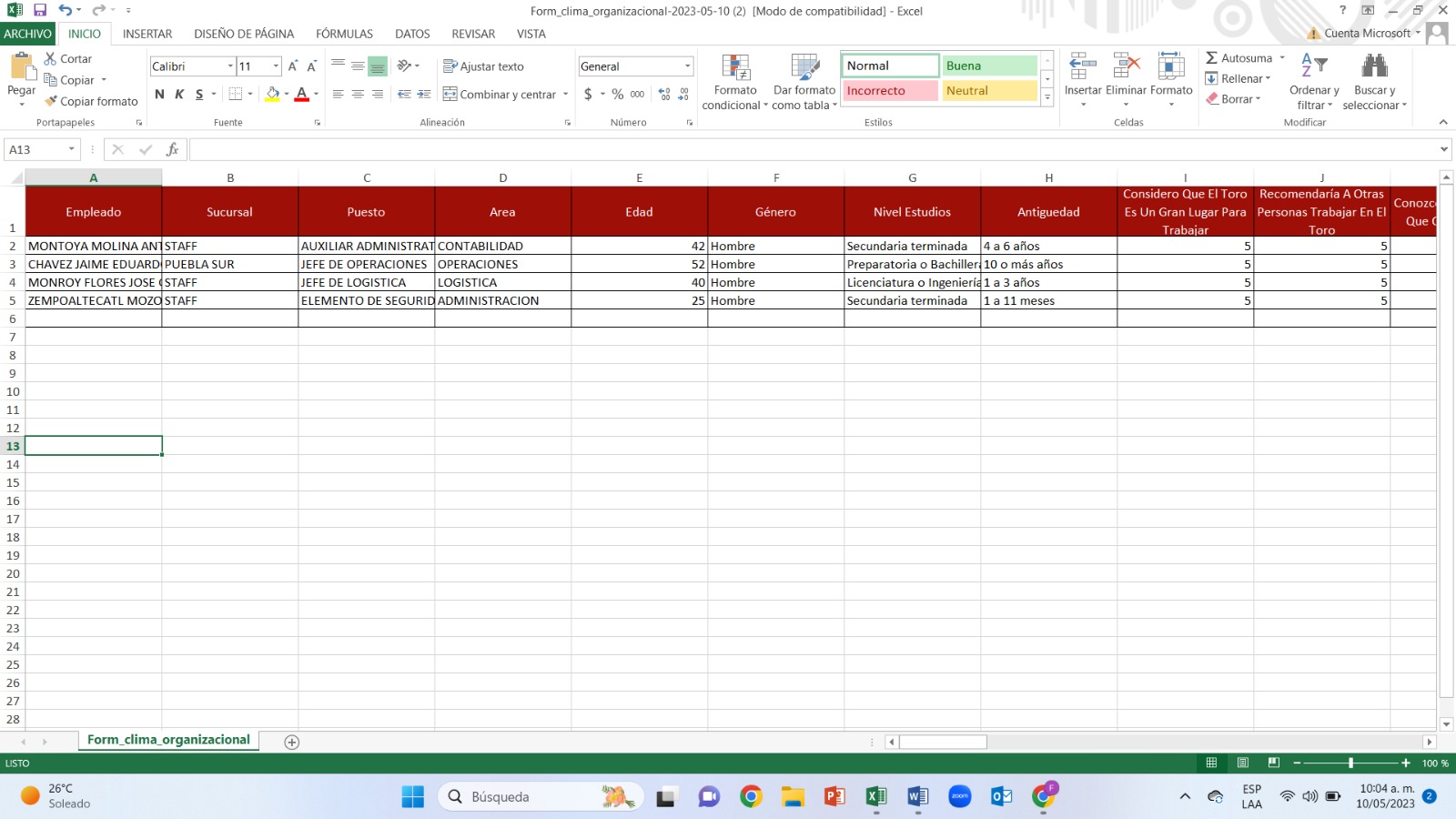Toggle italic formatting K button
The width and height of the screenshot is (1456, 819).
179,94
